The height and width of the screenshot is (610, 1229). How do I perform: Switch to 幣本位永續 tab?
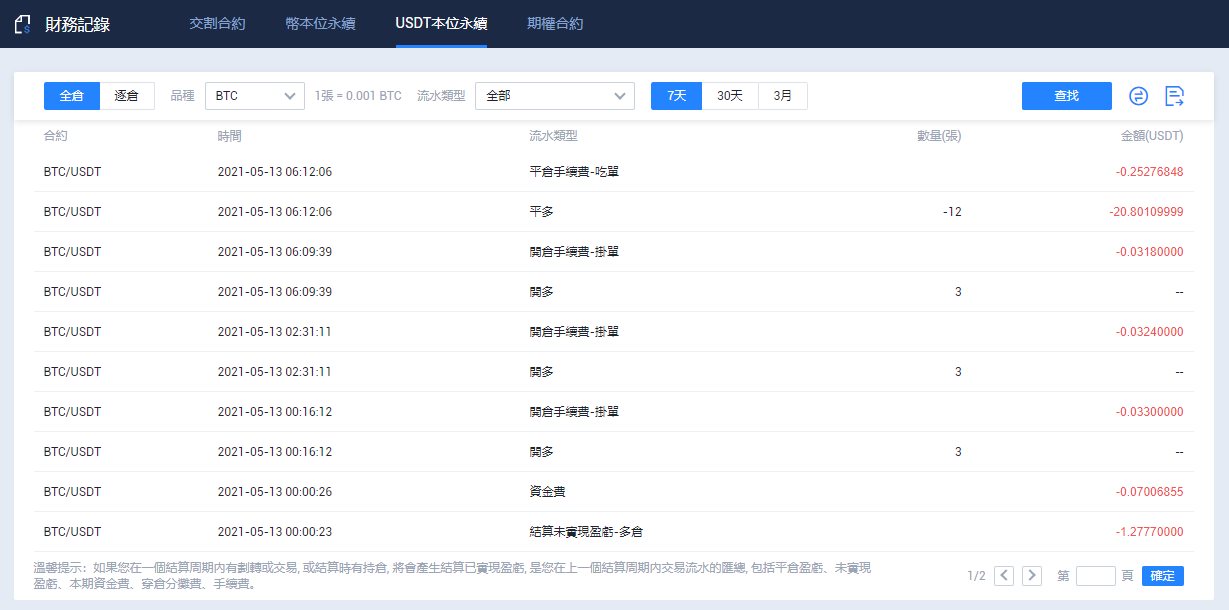pyautogui.click(x=320, y=24)
